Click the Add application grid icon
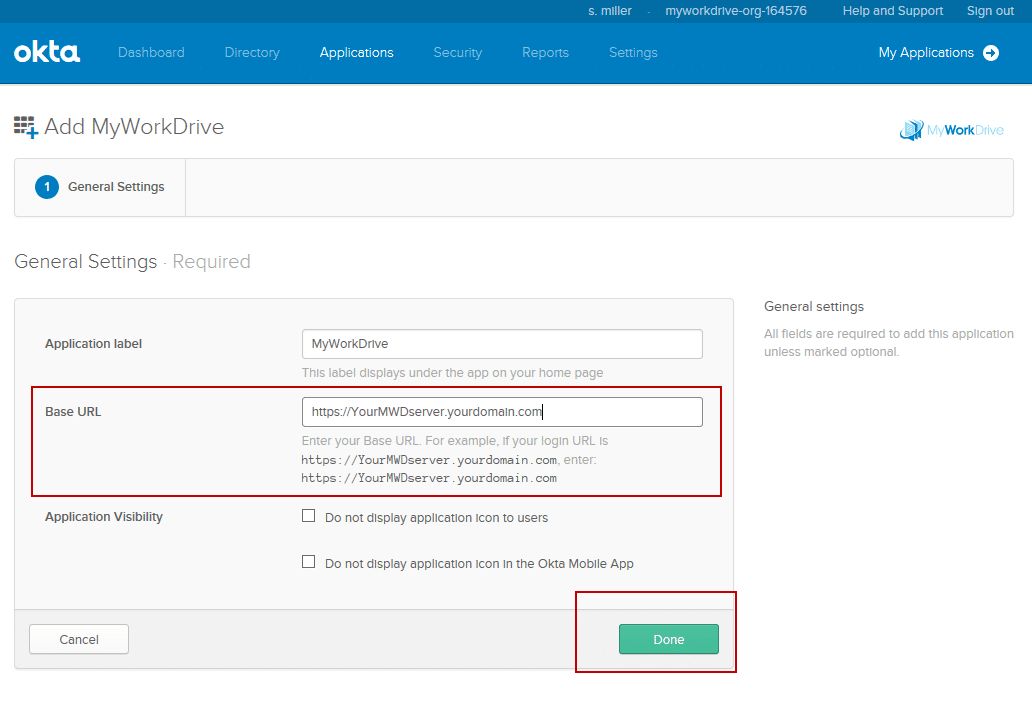 [x=25, y=127]
